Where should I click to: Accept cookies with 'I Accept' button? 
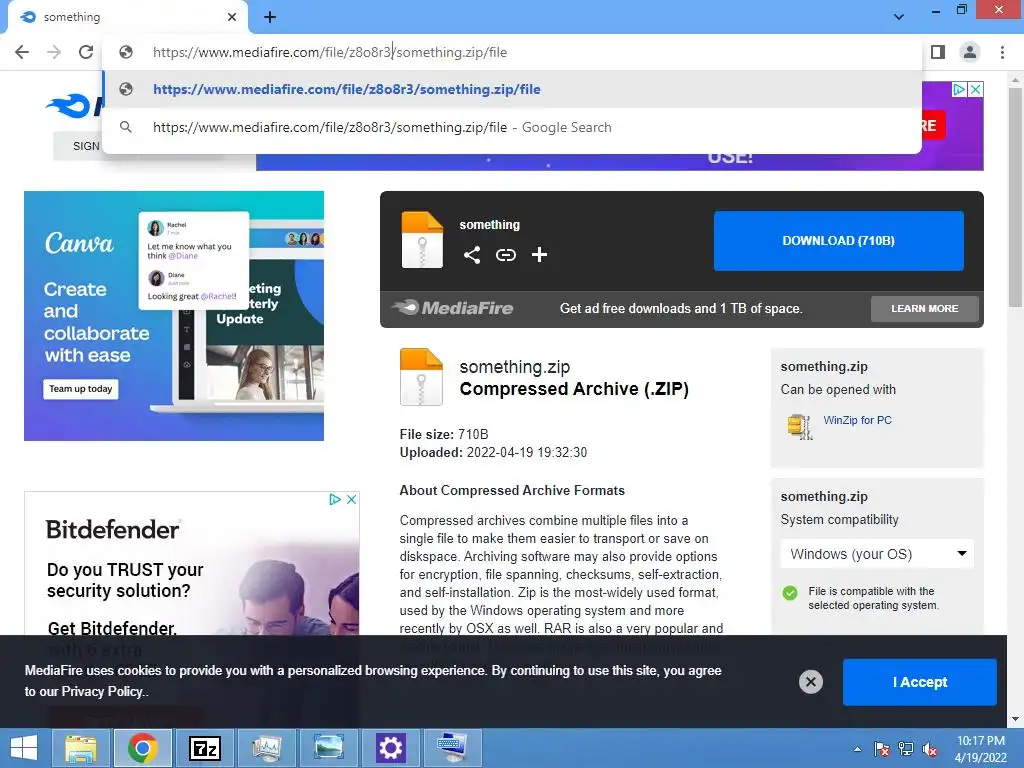click(x=920, y=682)
